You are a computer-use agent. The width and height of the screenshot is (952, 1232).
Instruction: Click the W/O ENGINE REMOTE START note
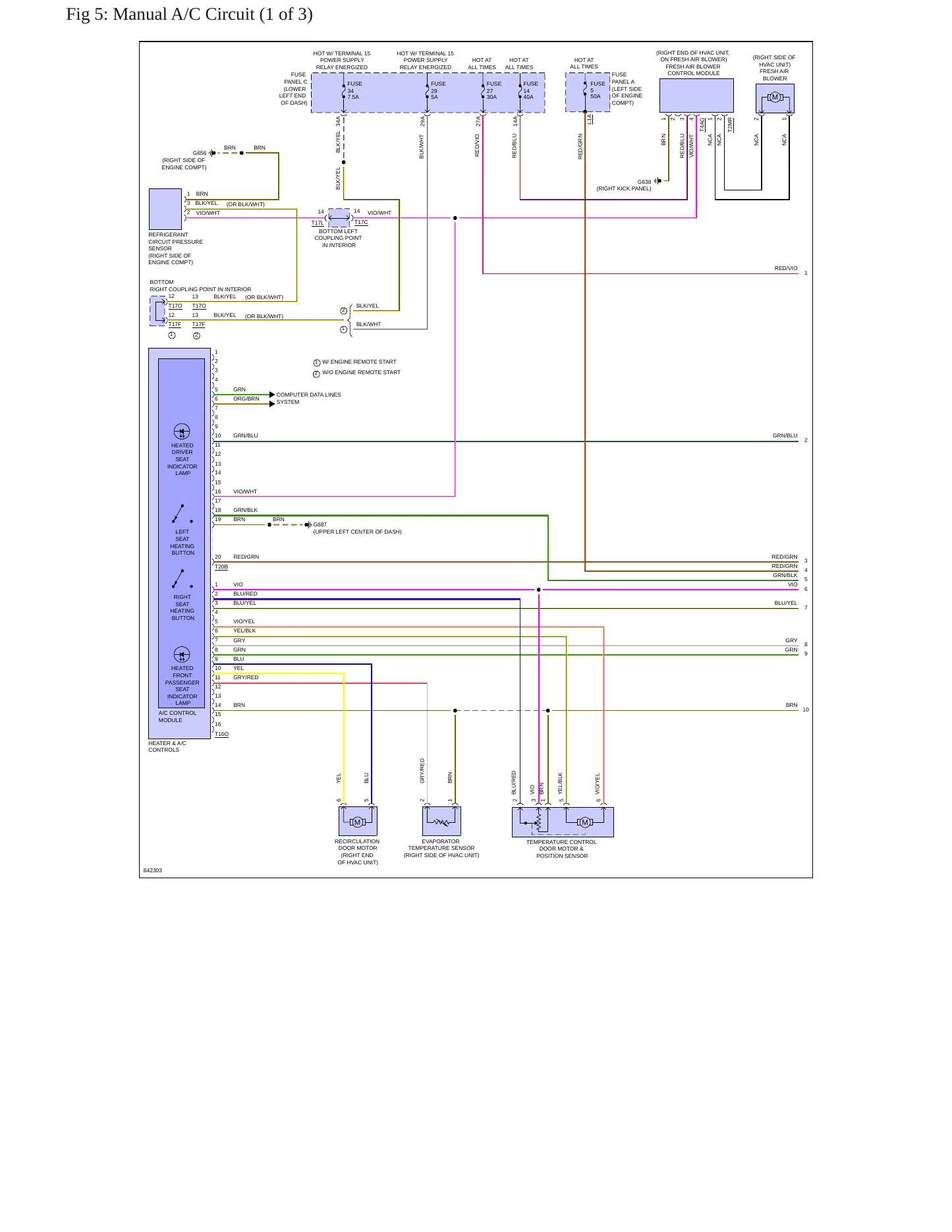pos(361,372)
